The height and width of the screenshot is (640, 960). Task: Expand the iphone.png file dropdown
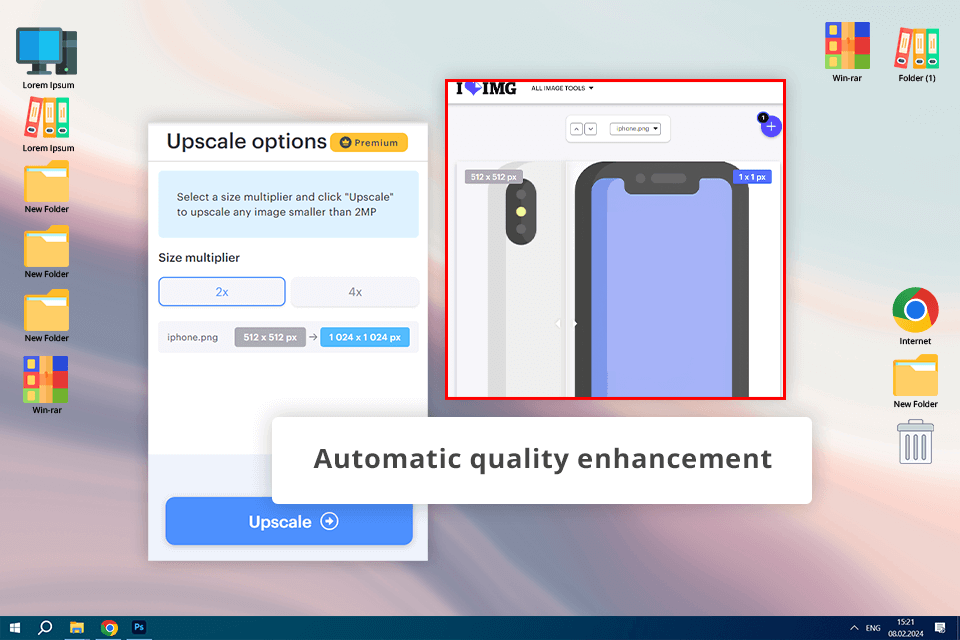pos(635,129)
